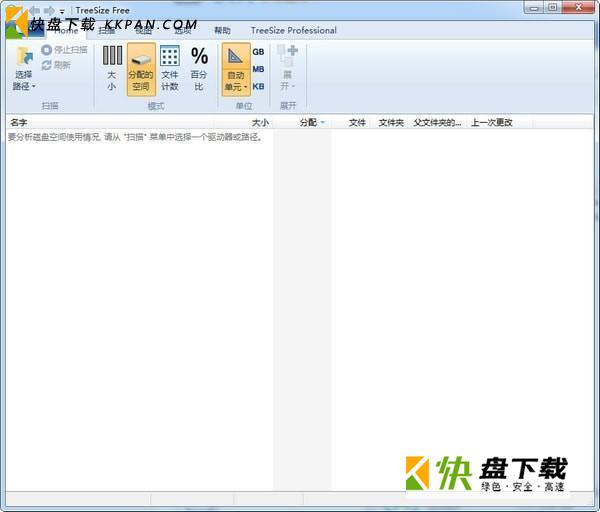Select 百分比 (Percent) mode
This screenshot has width=600, height=512.
click(199, 69)
